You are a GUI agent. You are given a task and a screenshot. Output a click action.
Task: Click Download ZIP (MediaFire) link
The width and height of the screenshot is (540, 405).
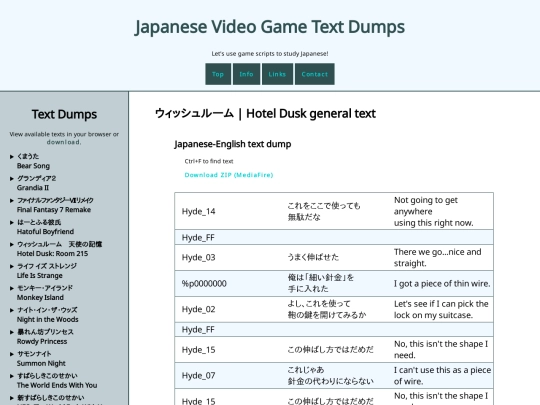pos(229,175)
